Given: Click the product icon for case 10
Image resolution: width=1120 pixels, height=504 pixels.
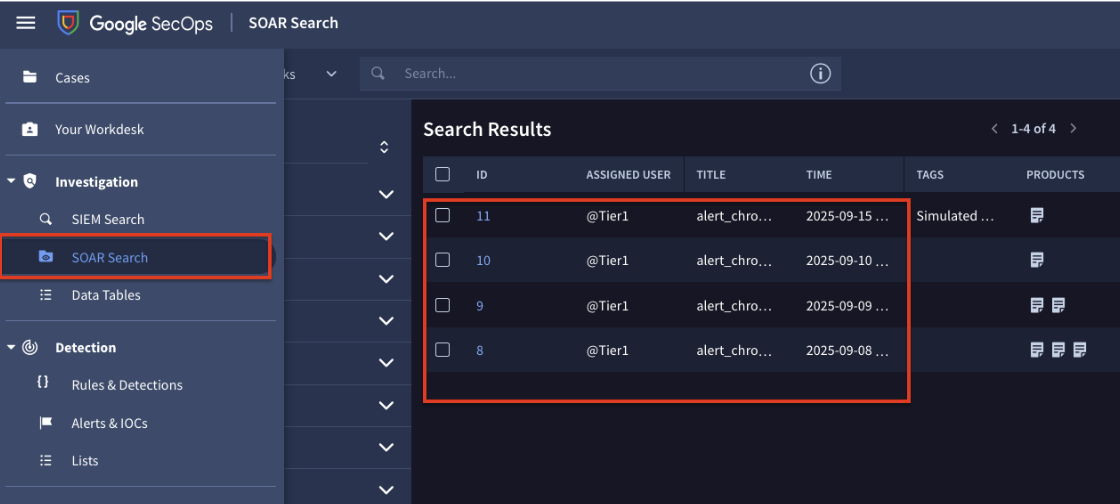Looking at the screenshot, I should pyautogui.click(x=1037, y=260).
